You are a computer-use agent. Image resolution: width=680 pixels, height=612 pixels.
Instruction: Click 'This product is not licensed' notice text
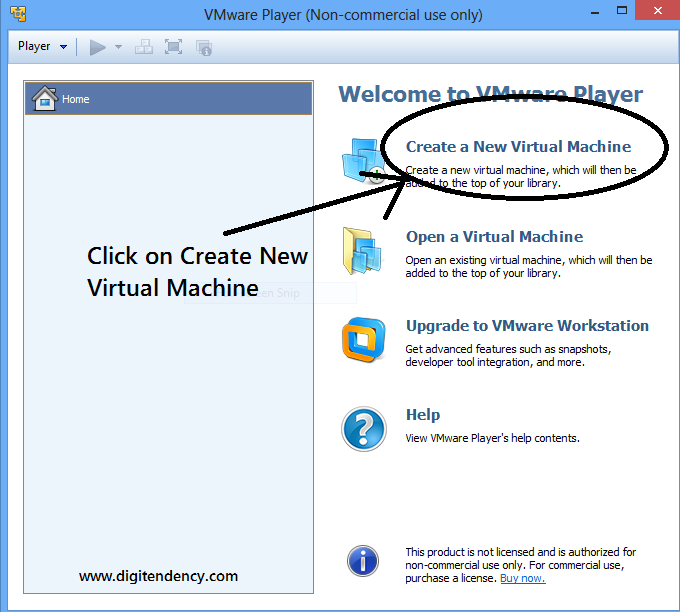[x=520, y=565]
